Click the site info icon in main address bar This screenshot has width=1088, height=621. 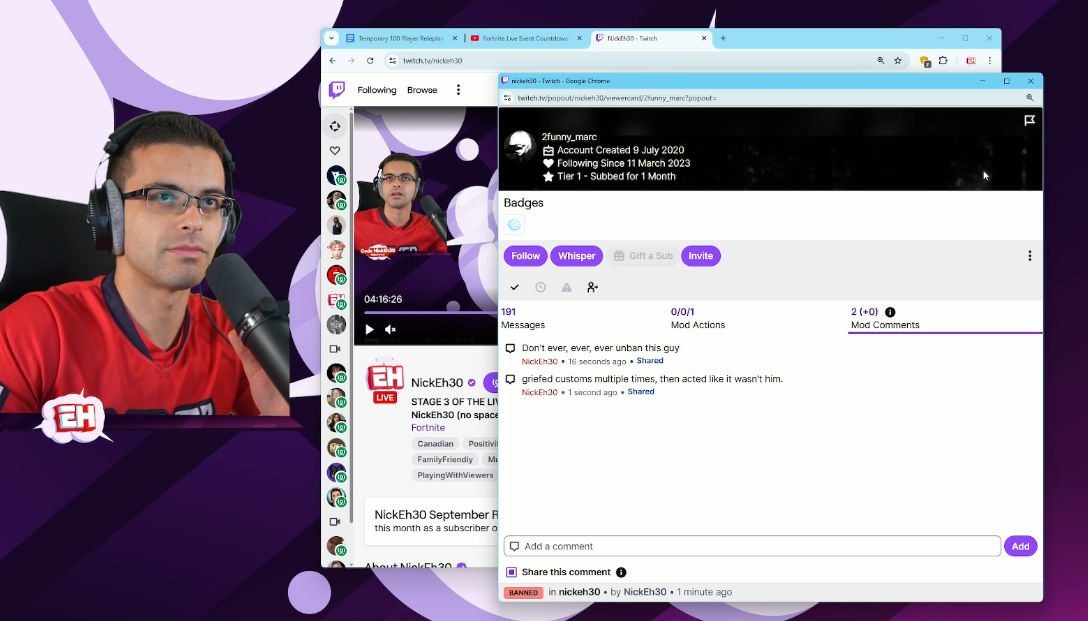click(x=392, y=60)
